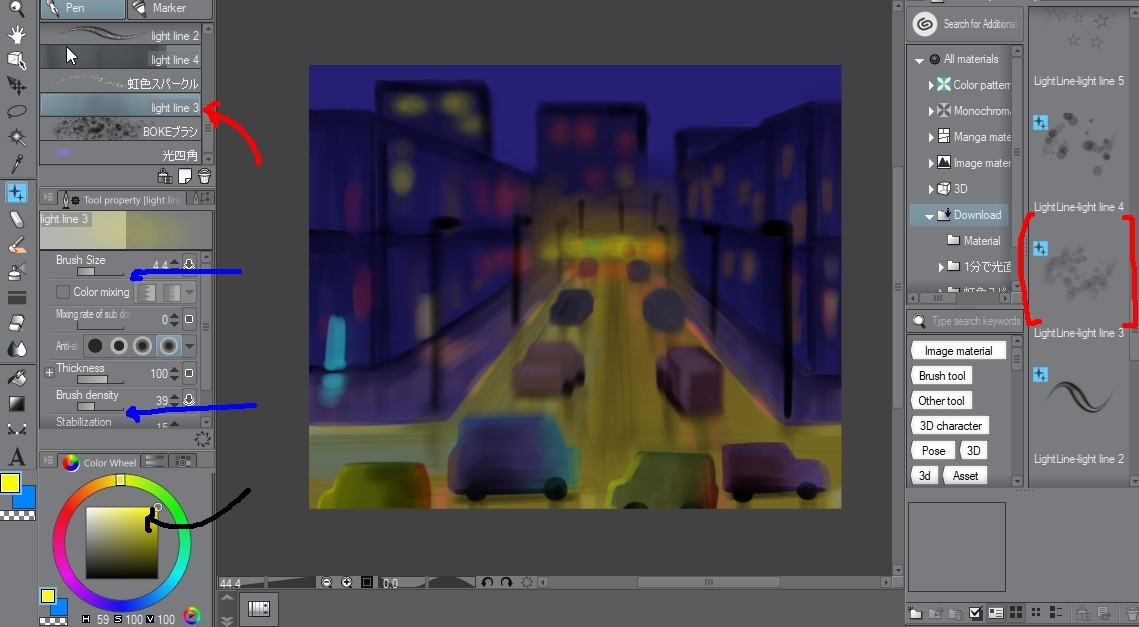Toggle Thickness effect source button
Viewport: 1139px width, 627px height.
pyautogui.click(x=189, y=373)
